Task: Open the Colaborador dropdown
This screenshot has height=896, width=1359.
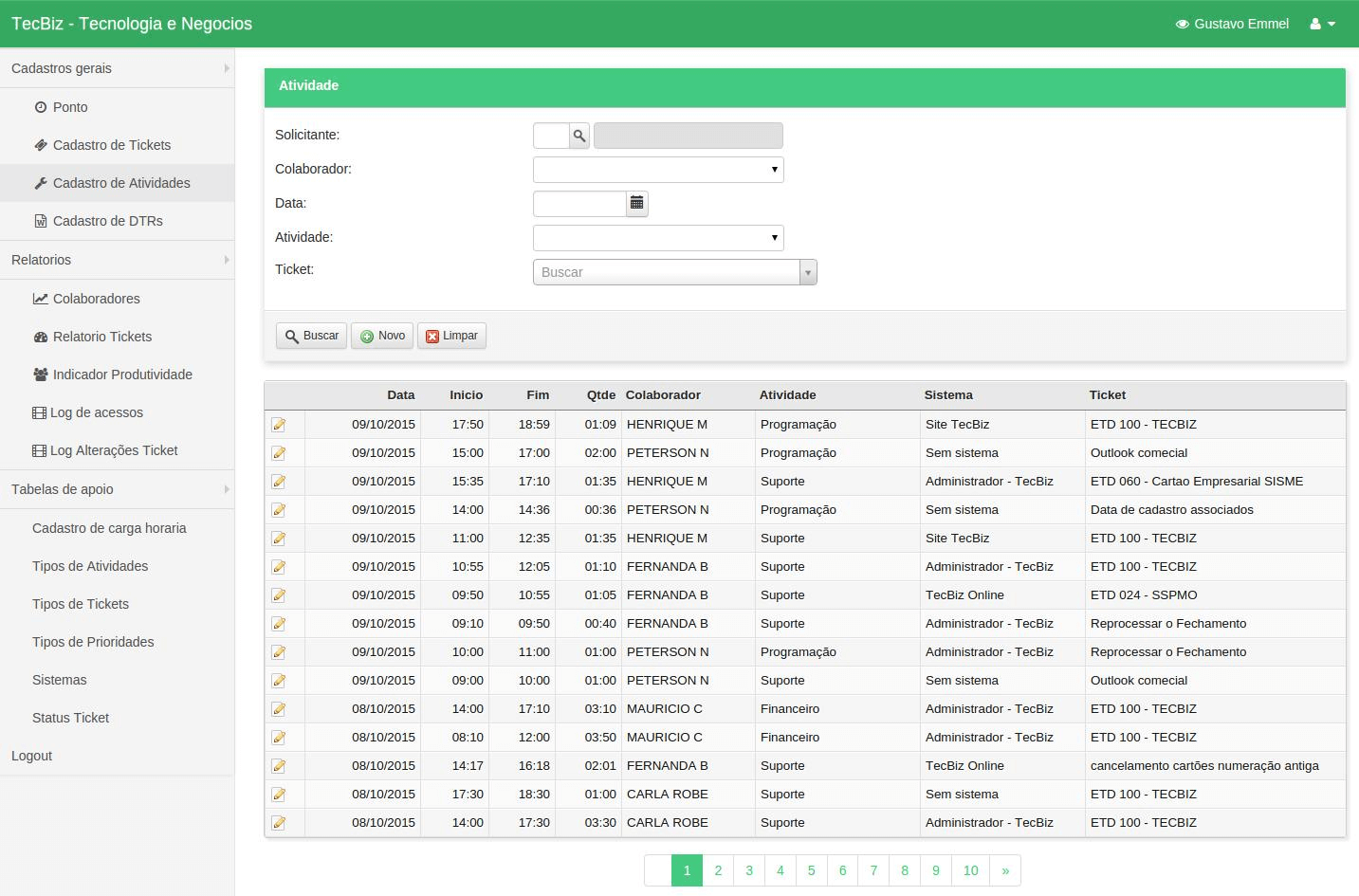Action: pyautogui.click(x=658, y=170)
